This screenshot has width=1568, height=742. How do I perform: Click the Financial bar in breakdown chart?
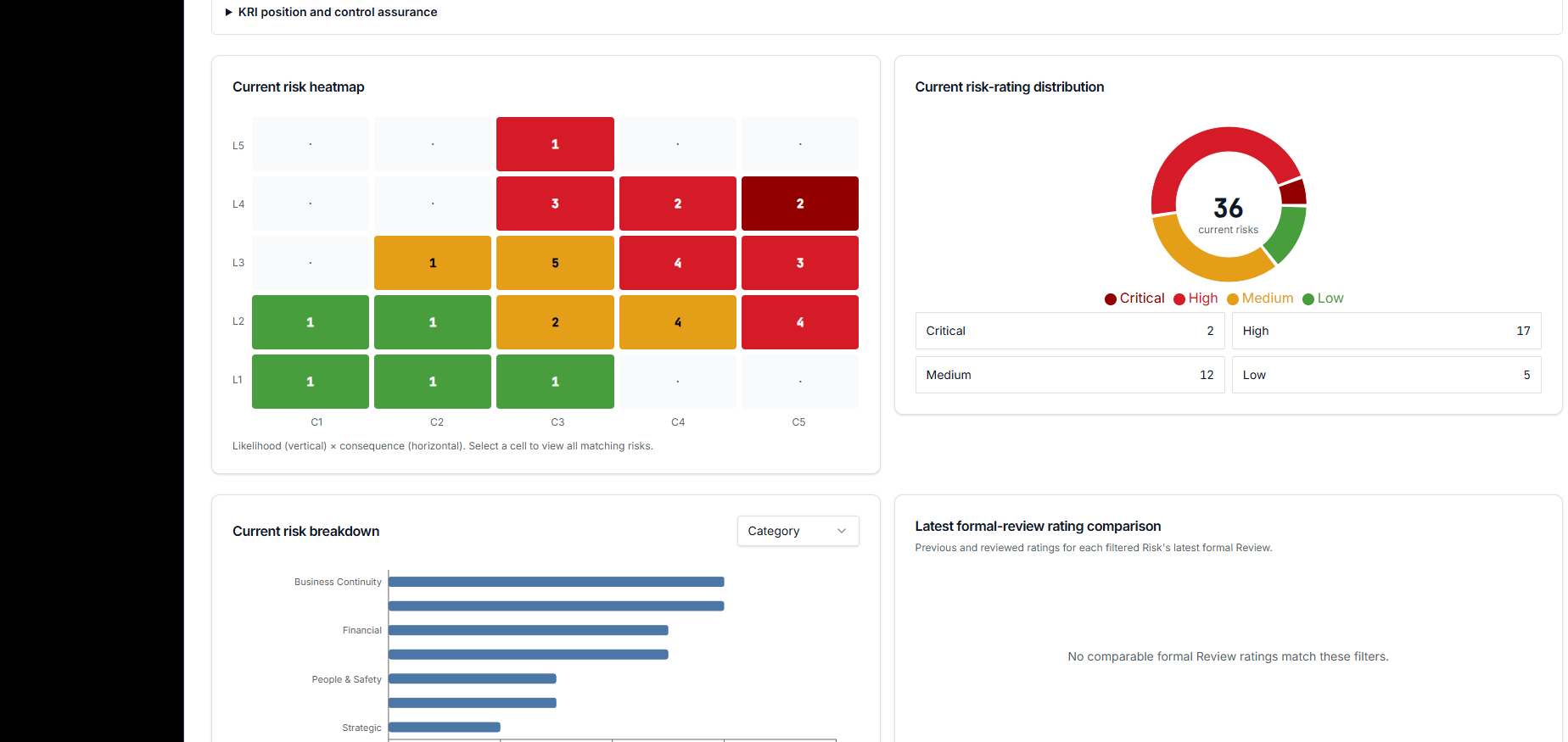point(529,630)
